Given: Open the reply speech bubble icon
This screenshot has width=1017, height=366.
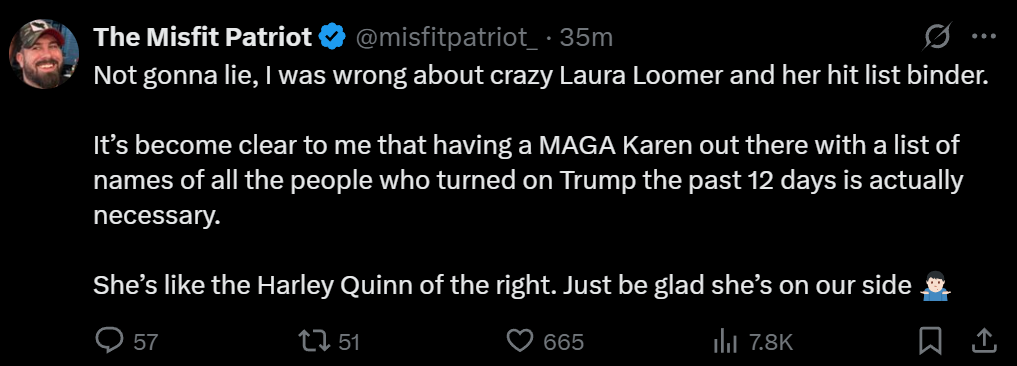Looking at the screenshot, I should (110, 341).
